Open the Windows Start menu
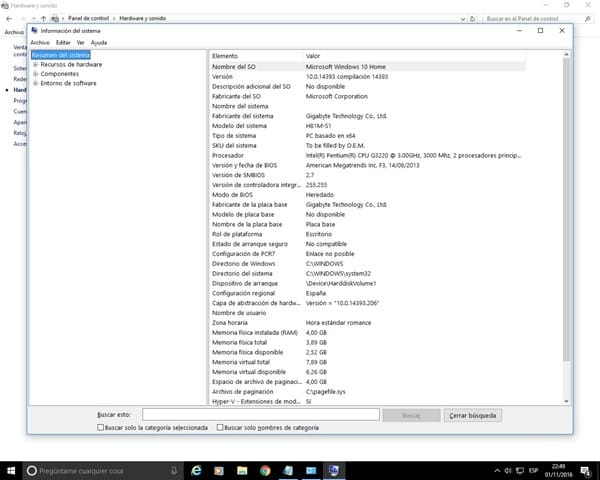Image resolution: width=600 pixels, height=480 pixels. (x=11, y=470)
